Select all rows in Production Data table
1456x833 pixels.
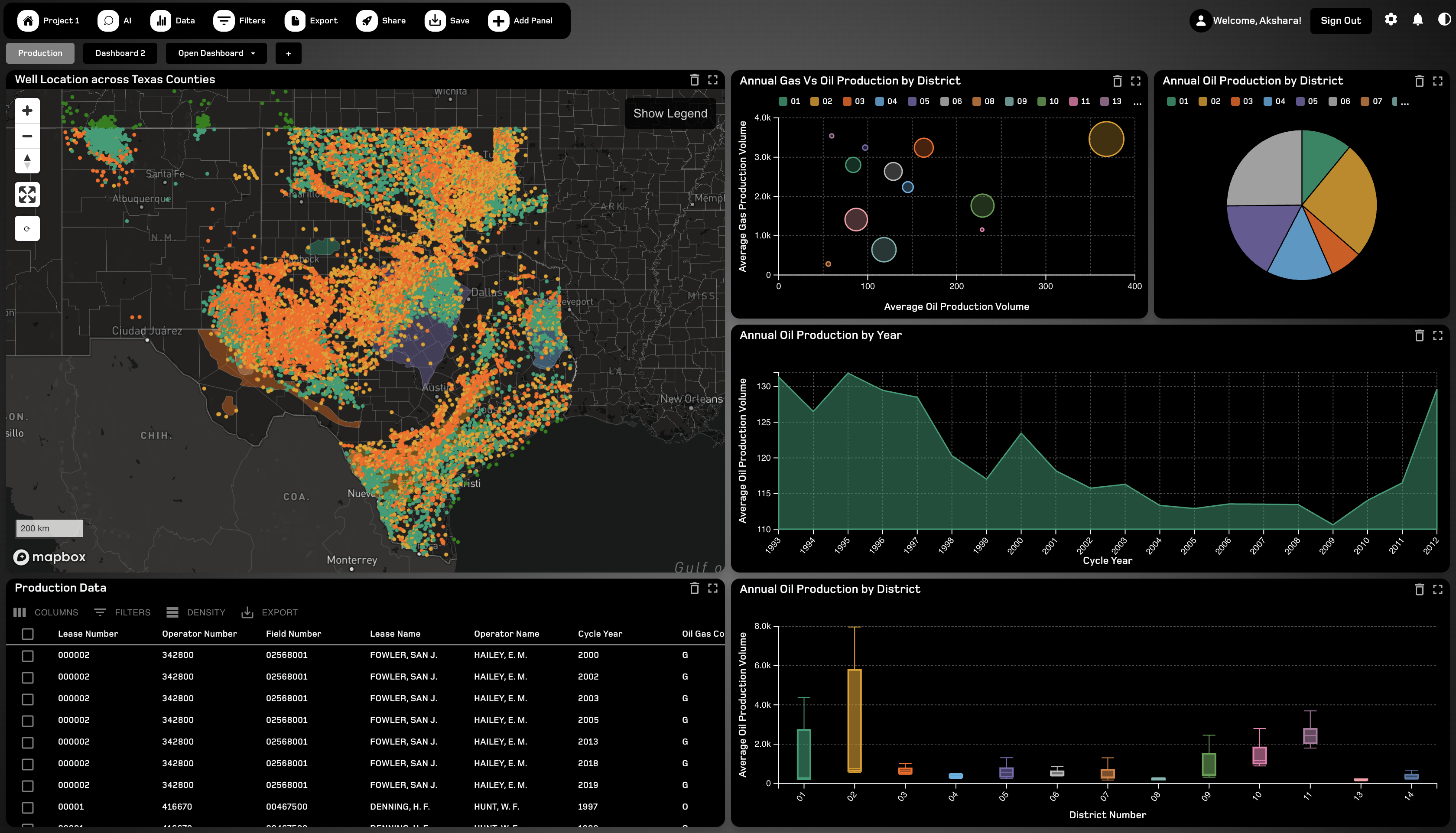coord(27,635)
